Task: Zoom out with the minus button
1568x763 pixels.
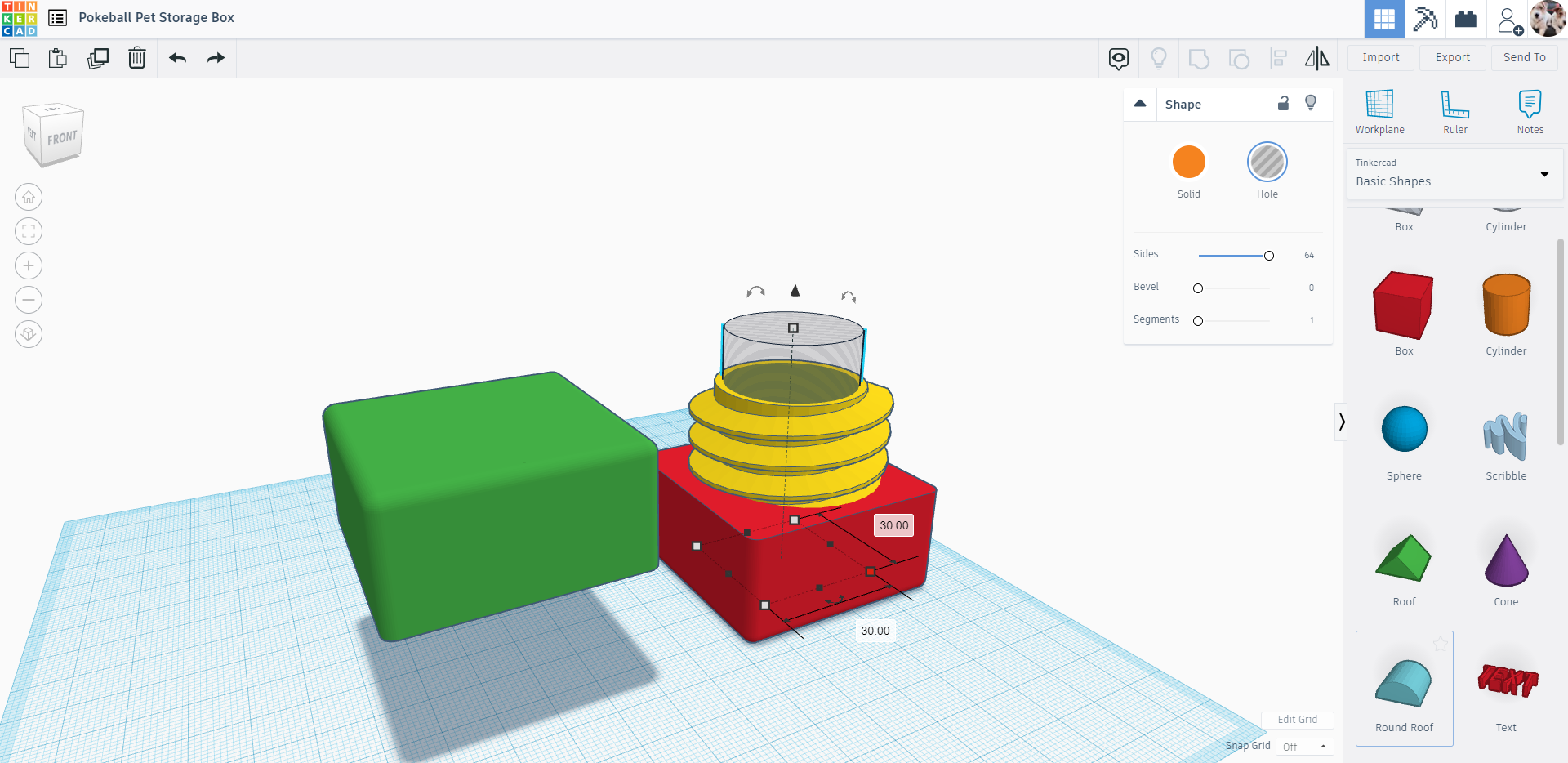Action: [x=29, y=300]
